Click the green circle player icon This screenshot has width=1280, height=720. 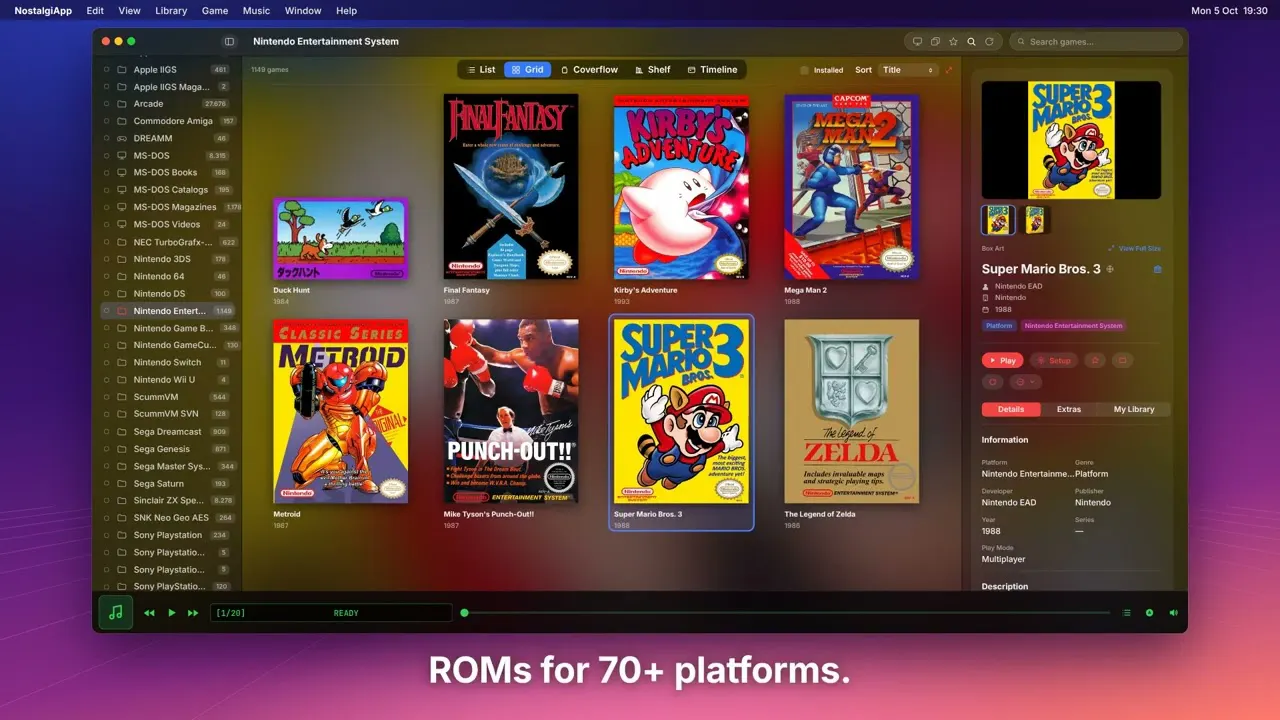pyautogui.click(x=1149, y=613)
